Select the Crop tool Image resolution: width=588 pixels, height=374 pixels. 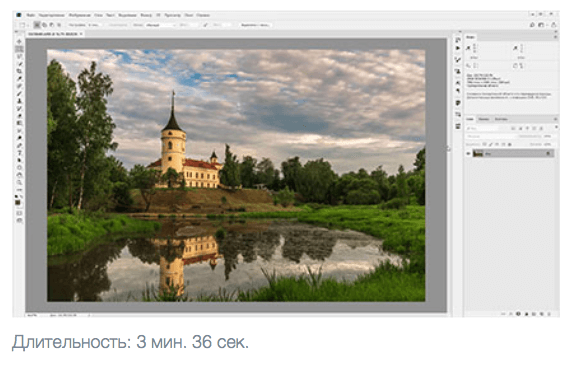[x=19, y=71]
